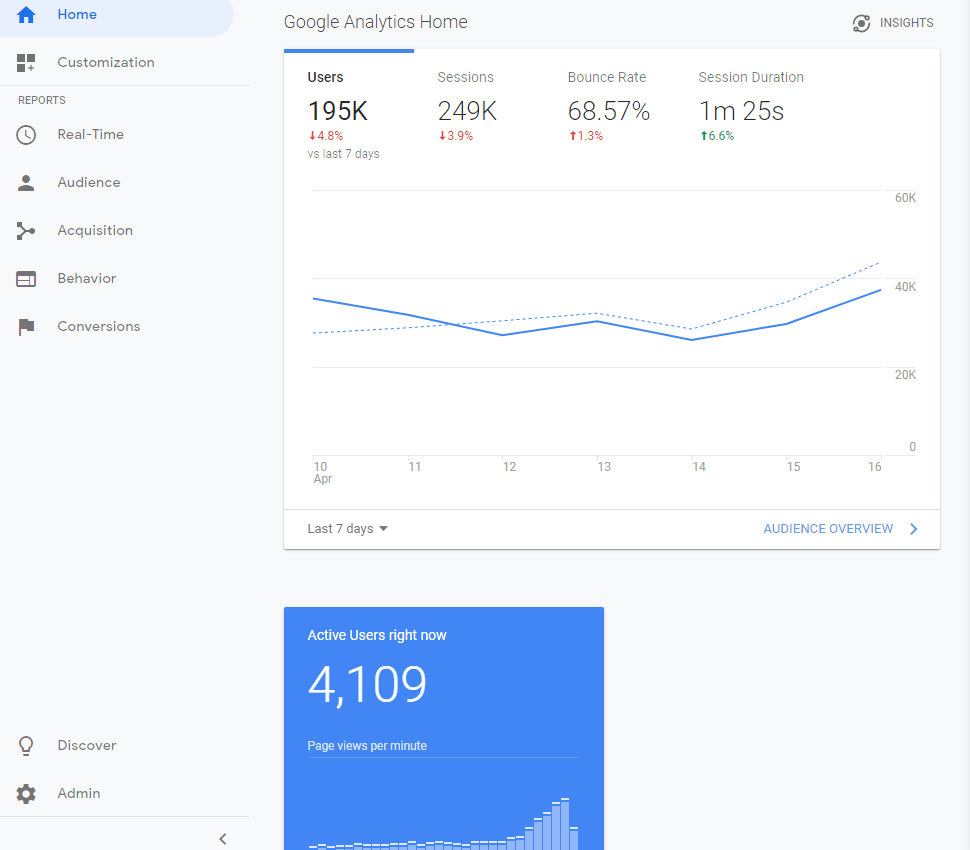Open the Customization menu item
Screen dimensions: 970x850
click(124, 62)
